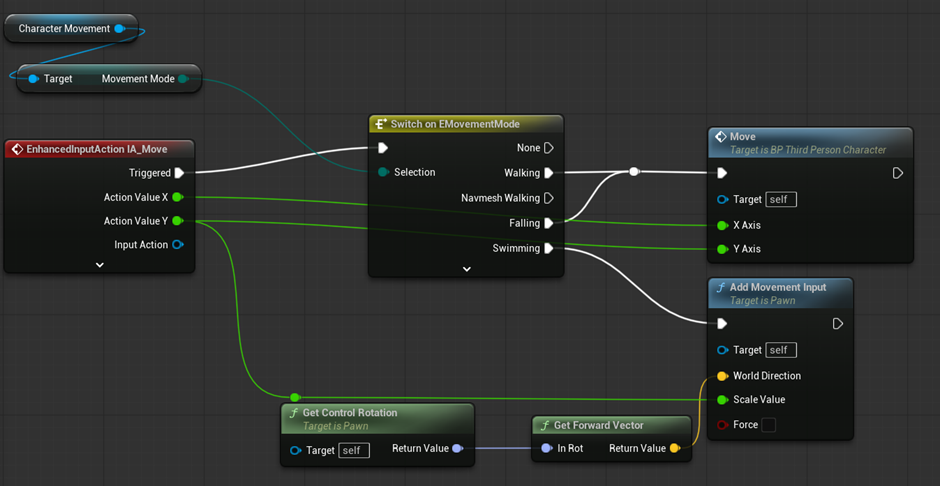This screenshot has width=940, height=486.
Task: Click the Action Value X output pin
Action: point(178,197)
